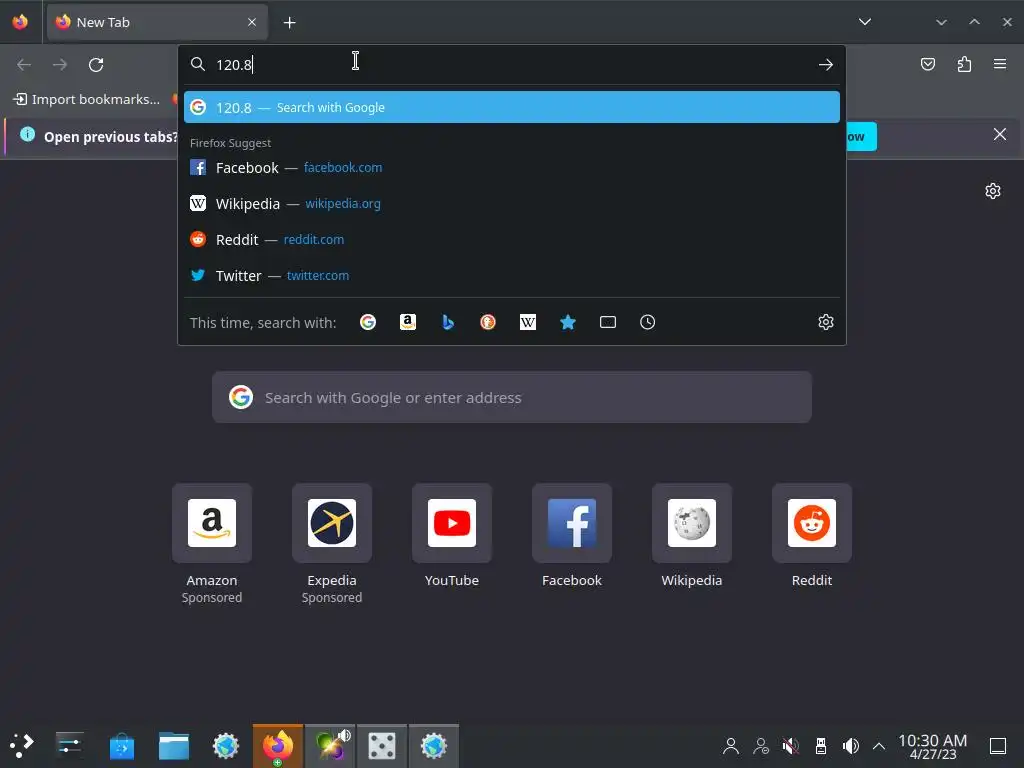Image resolution: width=1024 pixels, height=768 pixels.
Task: Open the Save to Pocket icon
Action: click(927, 64)
